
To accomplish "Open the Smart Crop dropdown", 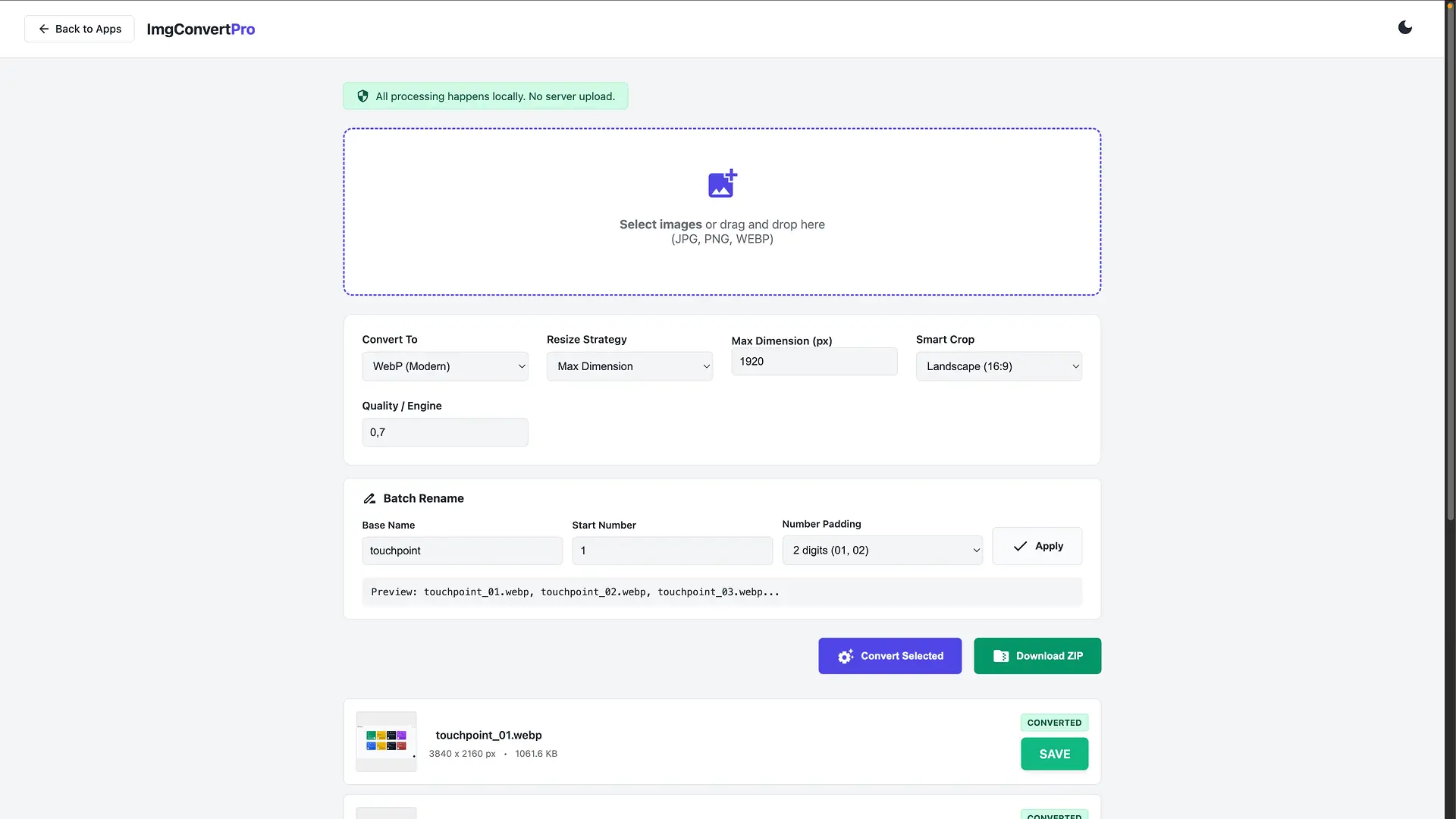I will 998,366.
